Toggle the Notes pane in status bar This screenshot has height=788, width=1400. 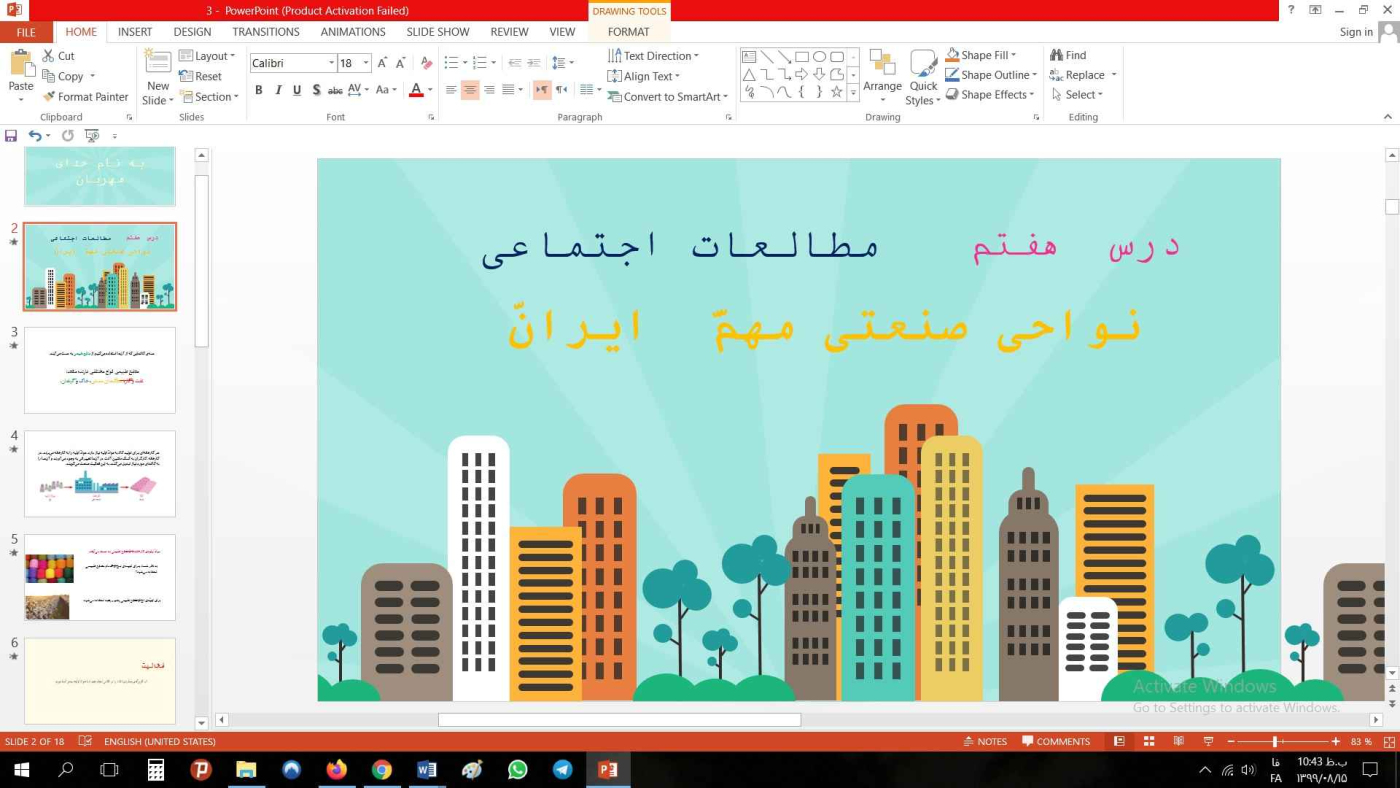coord(984,742)
